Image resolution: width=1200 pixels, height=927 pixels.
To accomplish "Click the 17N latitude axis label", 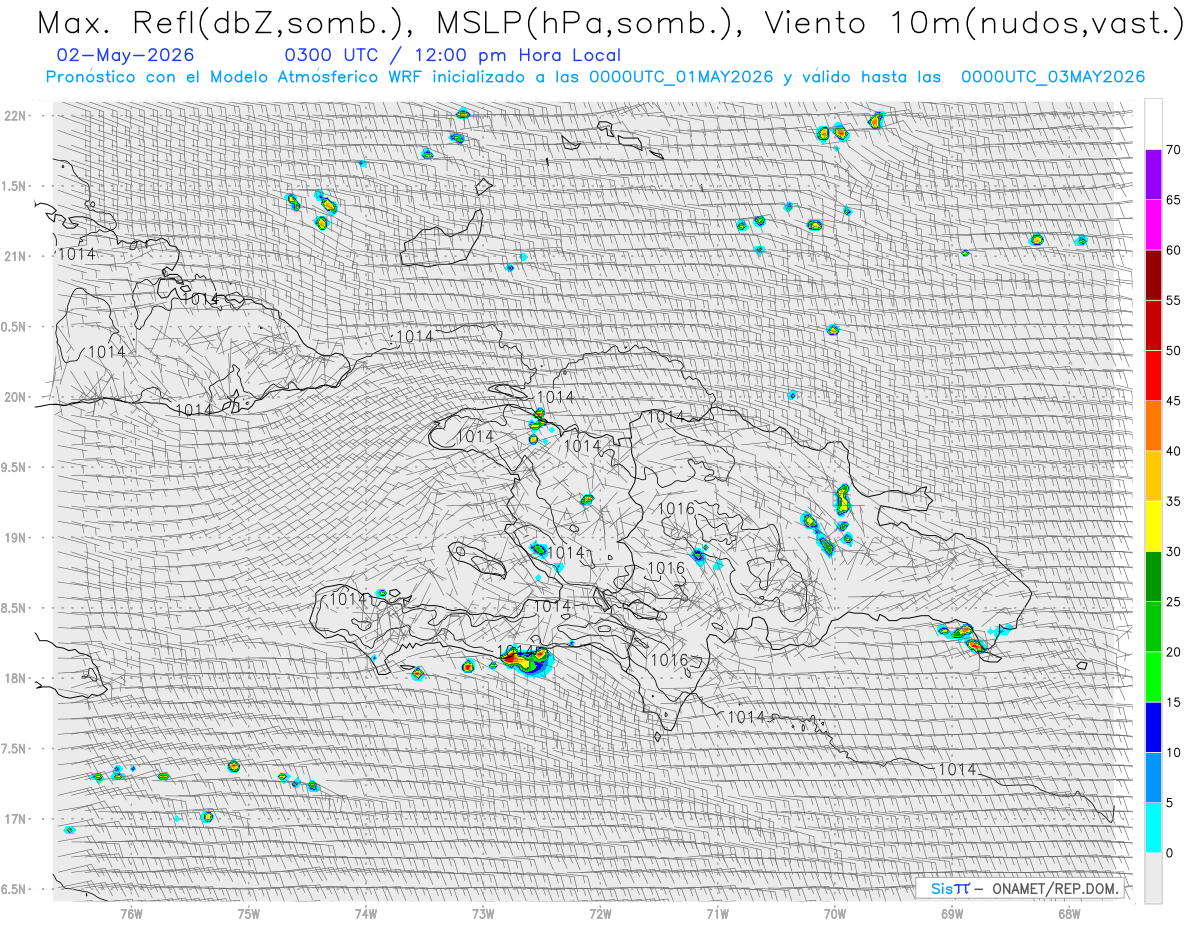I will (17, 819).
